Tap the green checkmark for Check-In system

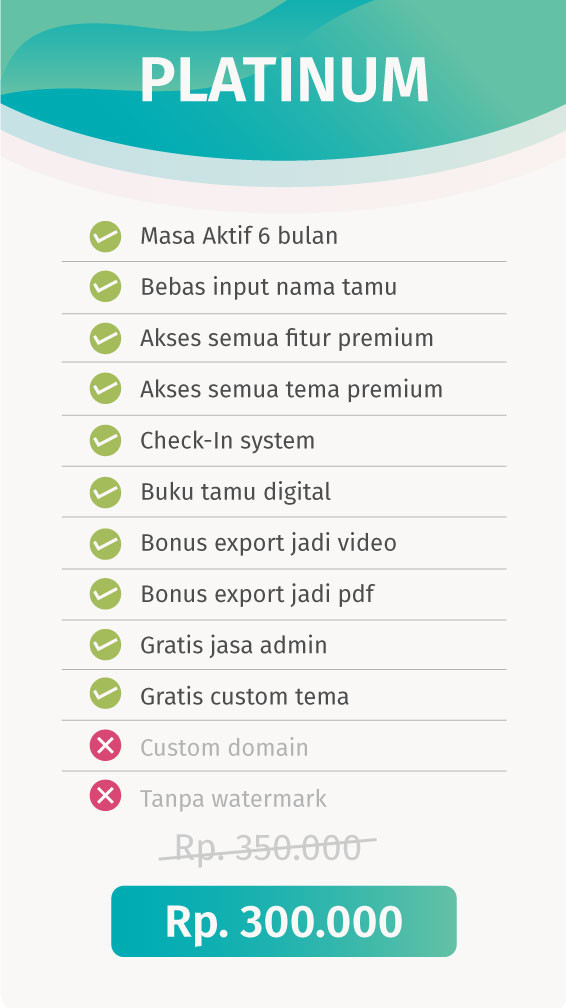point(105,440)
